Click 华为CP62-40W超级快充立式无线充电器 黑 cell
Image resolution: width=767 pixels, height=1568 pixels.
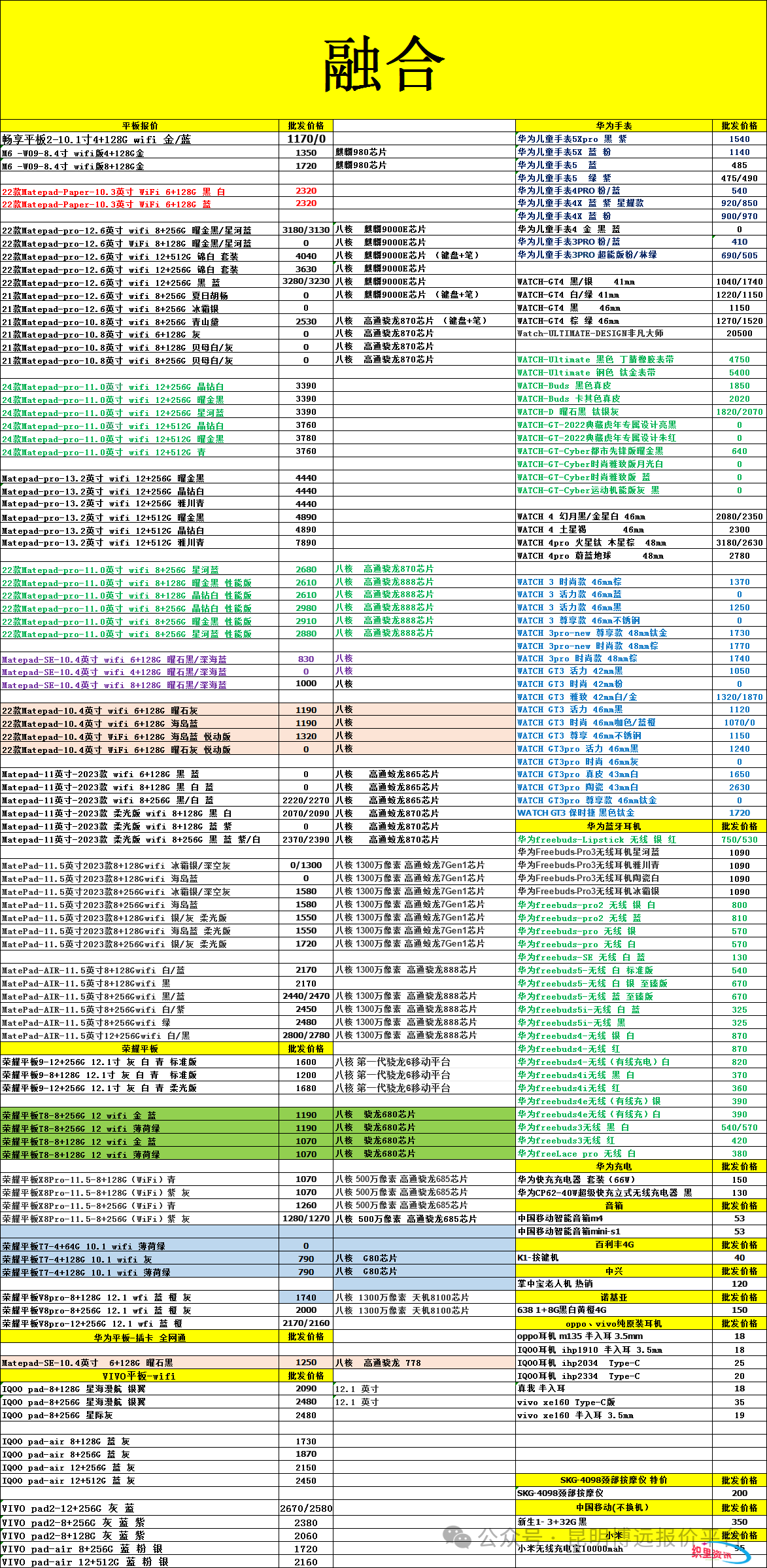point(614,1193)
